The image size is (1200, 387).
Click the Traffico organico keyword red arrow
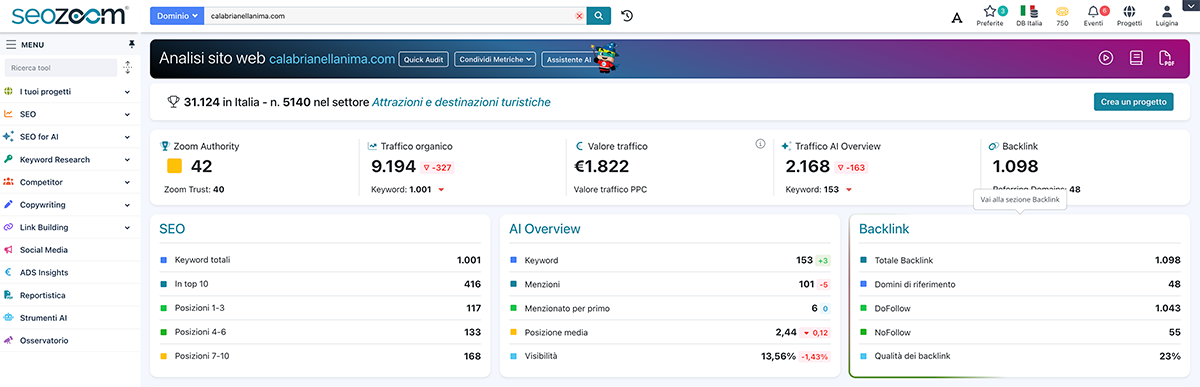point(441,189)
